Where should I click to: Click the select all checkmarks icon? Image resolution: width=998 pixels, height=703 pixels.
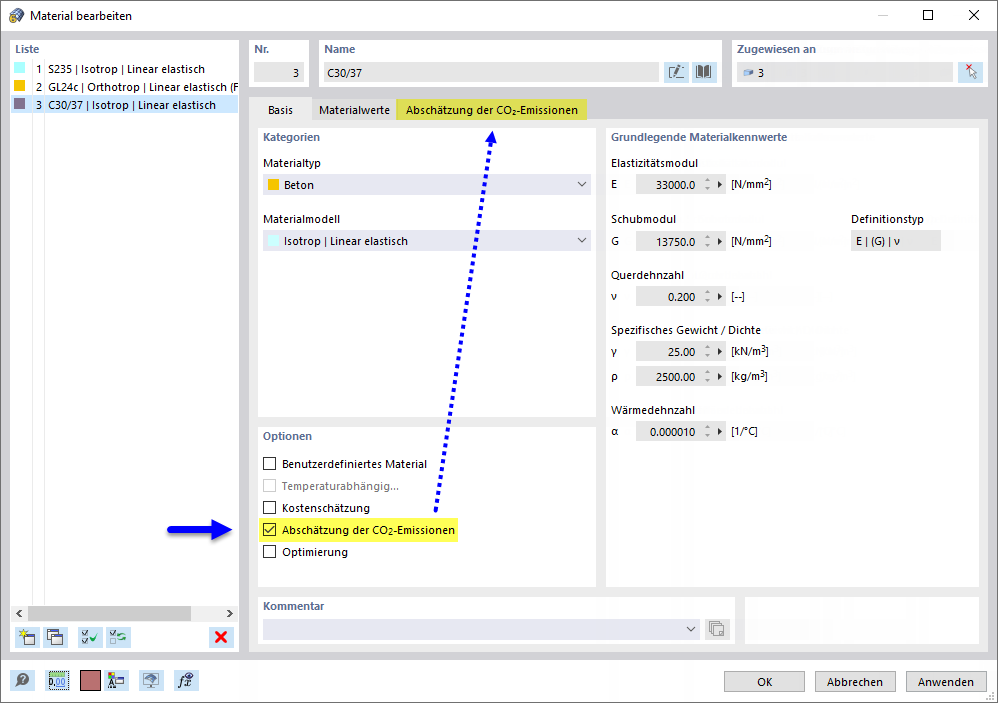[90, 637]
